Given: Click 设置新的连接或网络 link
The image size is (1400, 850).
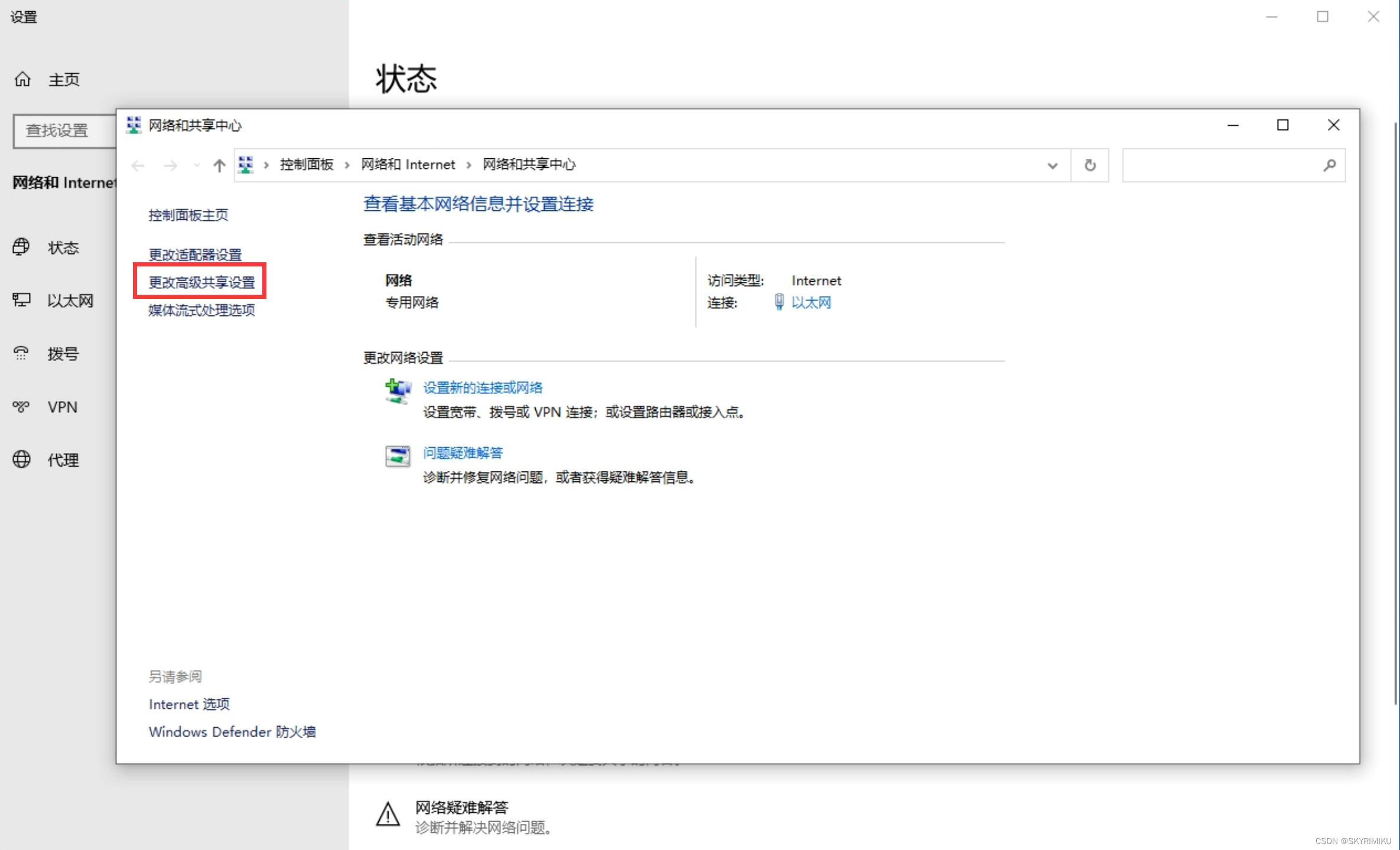Looking at the screenshot, I should 483,387.
